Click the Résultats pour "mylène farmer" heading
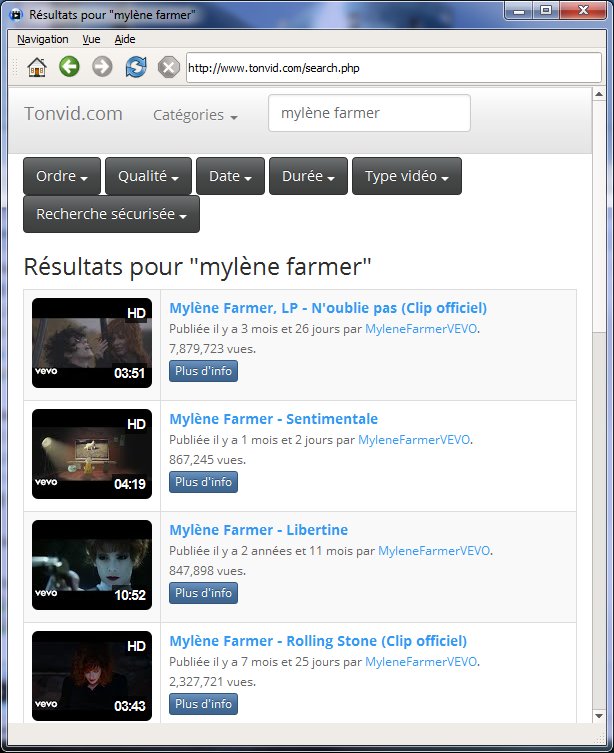Viewport: 614px width, 753px height. coord(198,267)
